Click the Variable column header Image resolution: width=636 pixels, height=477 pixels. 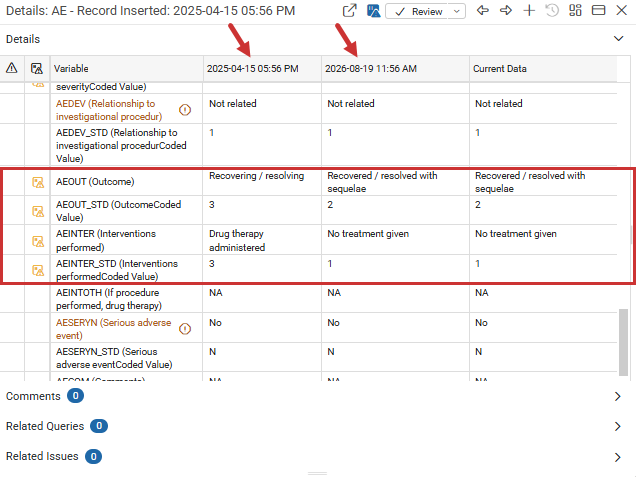(x=126, y=69)
